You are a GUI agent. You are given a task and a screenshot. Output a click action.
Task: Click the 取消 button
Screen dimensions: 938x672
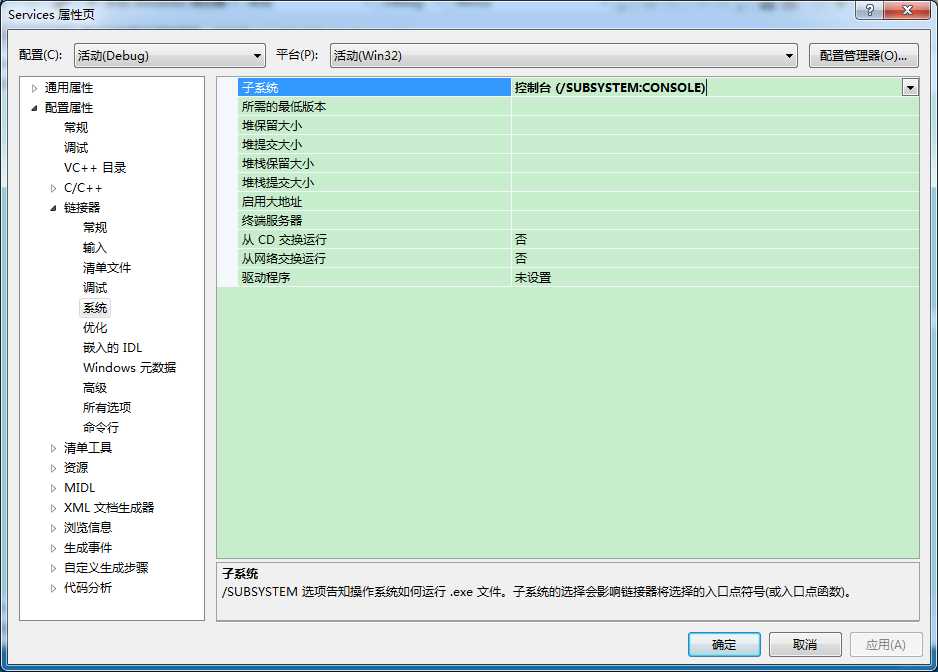[805, 644]
